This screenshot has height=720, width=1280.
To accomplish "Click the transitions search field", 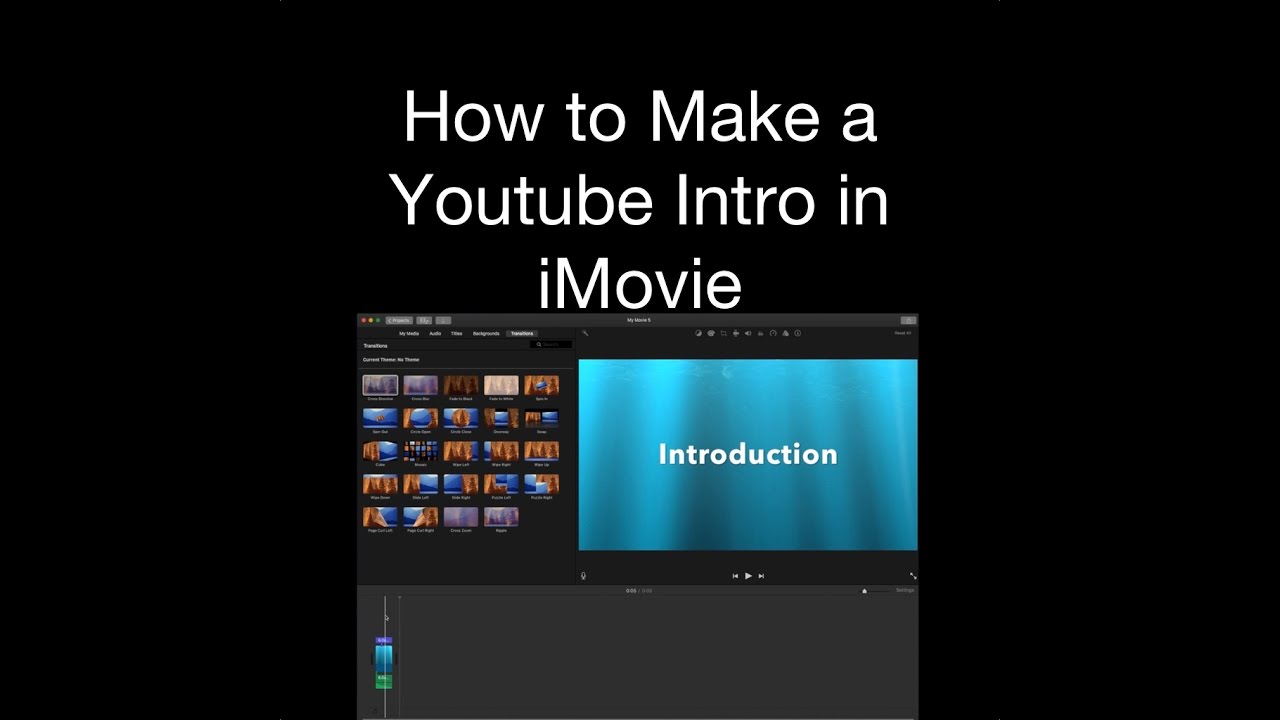I will [551, 344].
